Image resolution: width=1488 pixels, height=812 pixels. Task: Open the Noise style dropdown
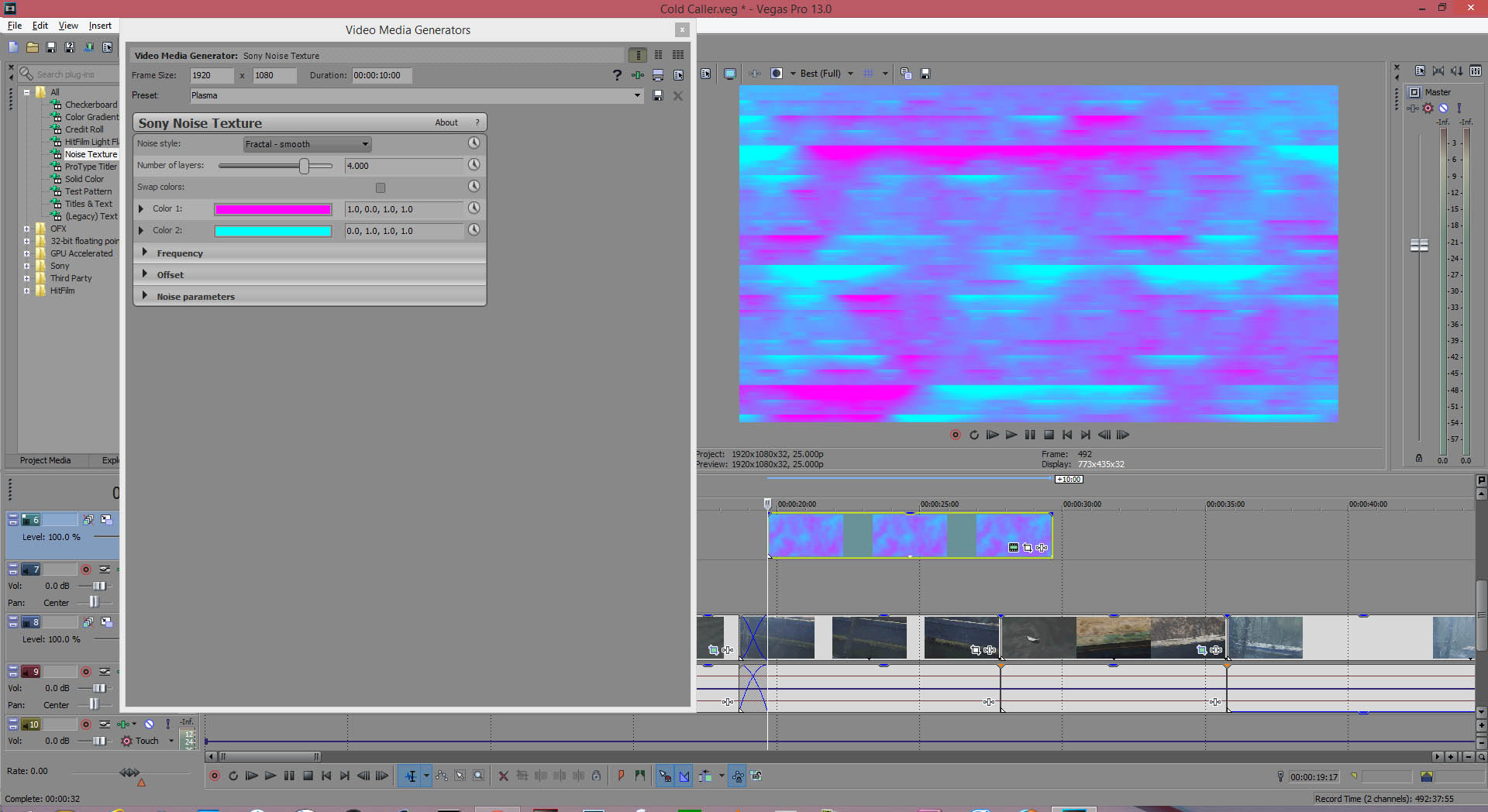click(x=308, y=144)
